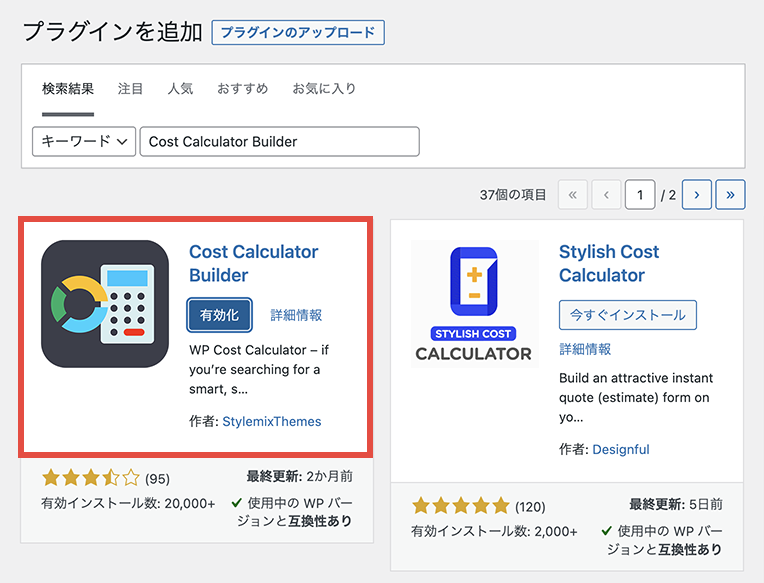
Task: Switch to the 人気 tab
Action: (180, 89)
